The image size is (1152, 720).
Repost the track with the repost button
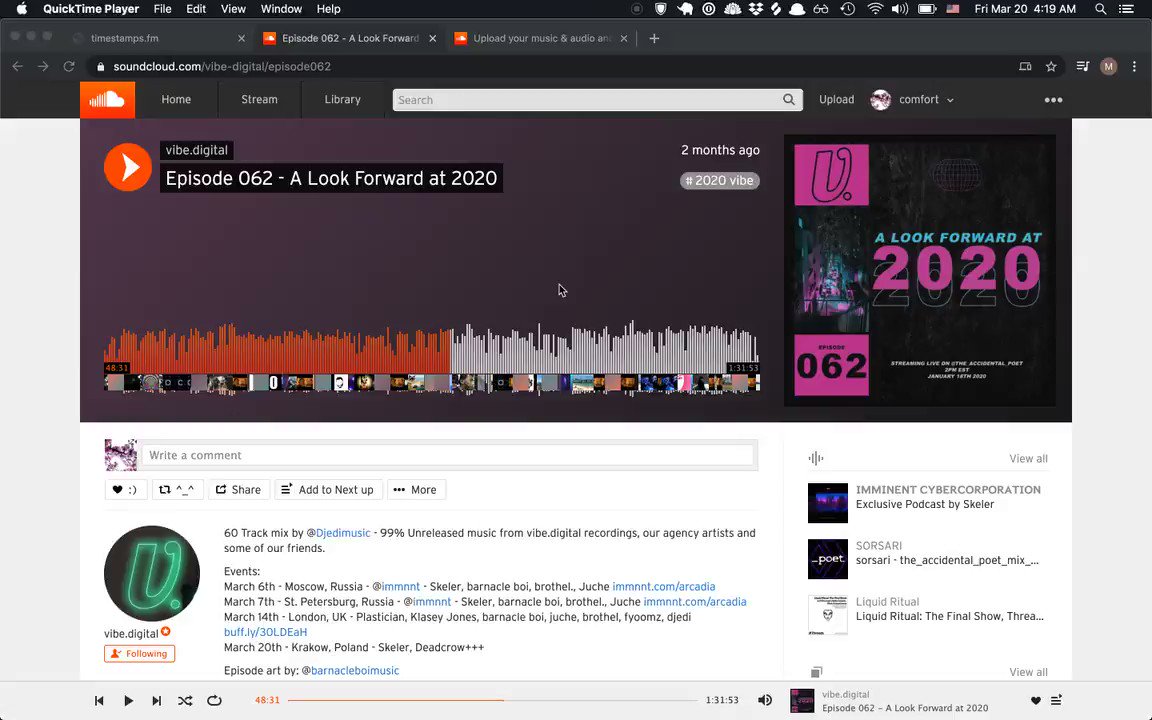pos(176,489)
